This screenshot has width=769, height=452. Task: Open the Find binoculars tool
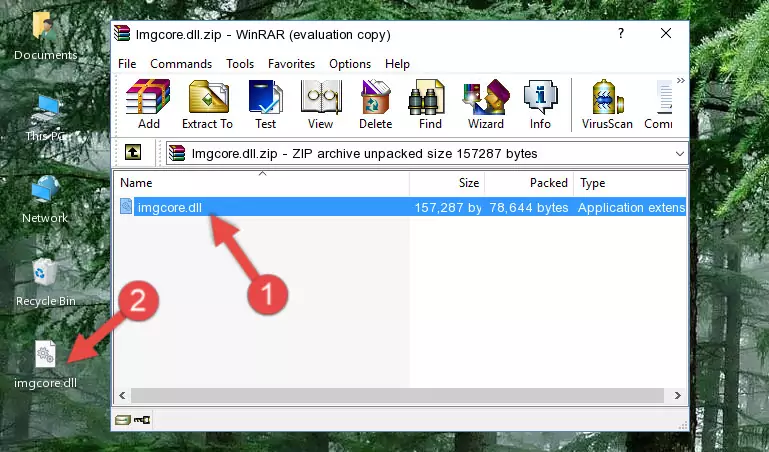click(430, 104)
